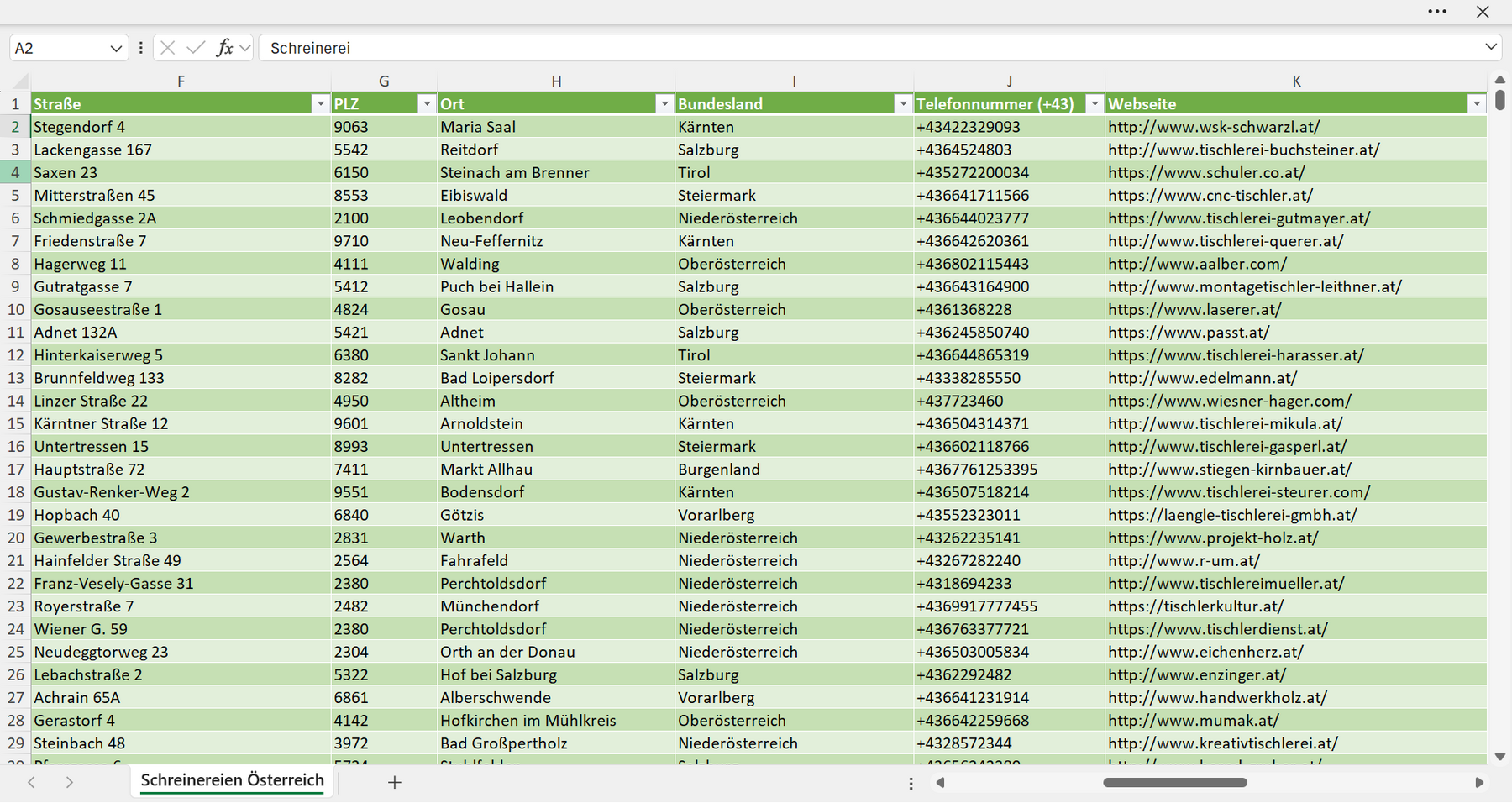
Task: Open the three-dots more options menu
Action: (x=1437, y=12)
